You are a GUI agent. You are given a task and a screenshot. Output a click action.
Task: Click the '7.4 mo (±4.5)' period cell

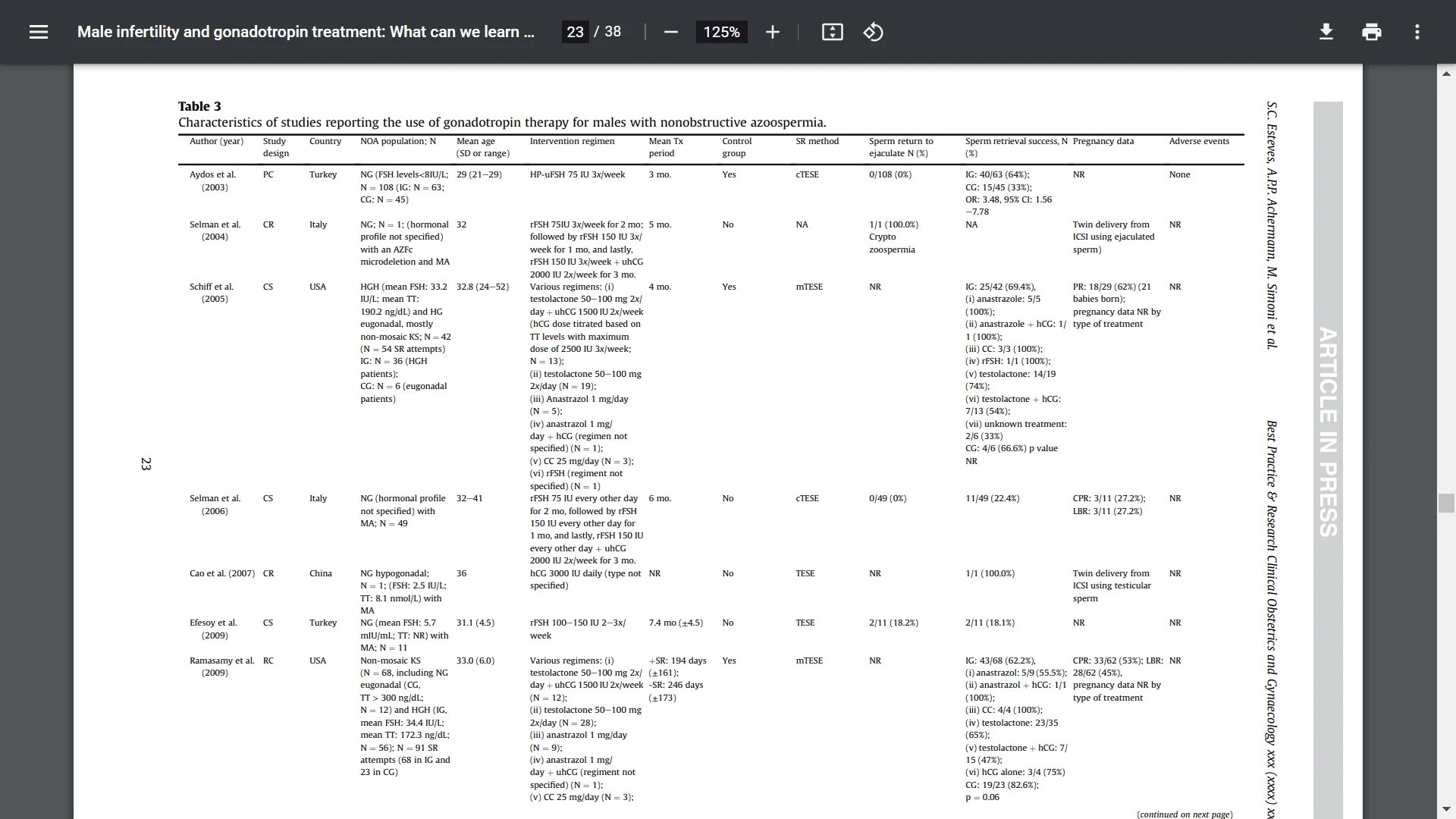pos(676,623)
